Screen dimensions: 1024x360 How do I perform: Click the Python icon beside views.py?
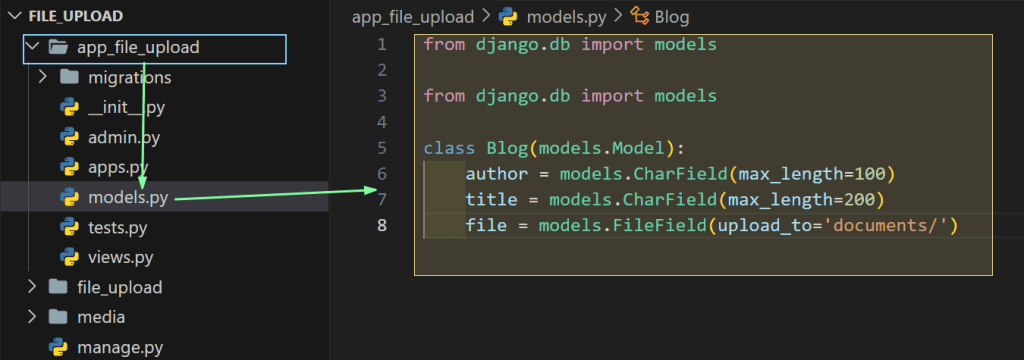click(69, 257)
